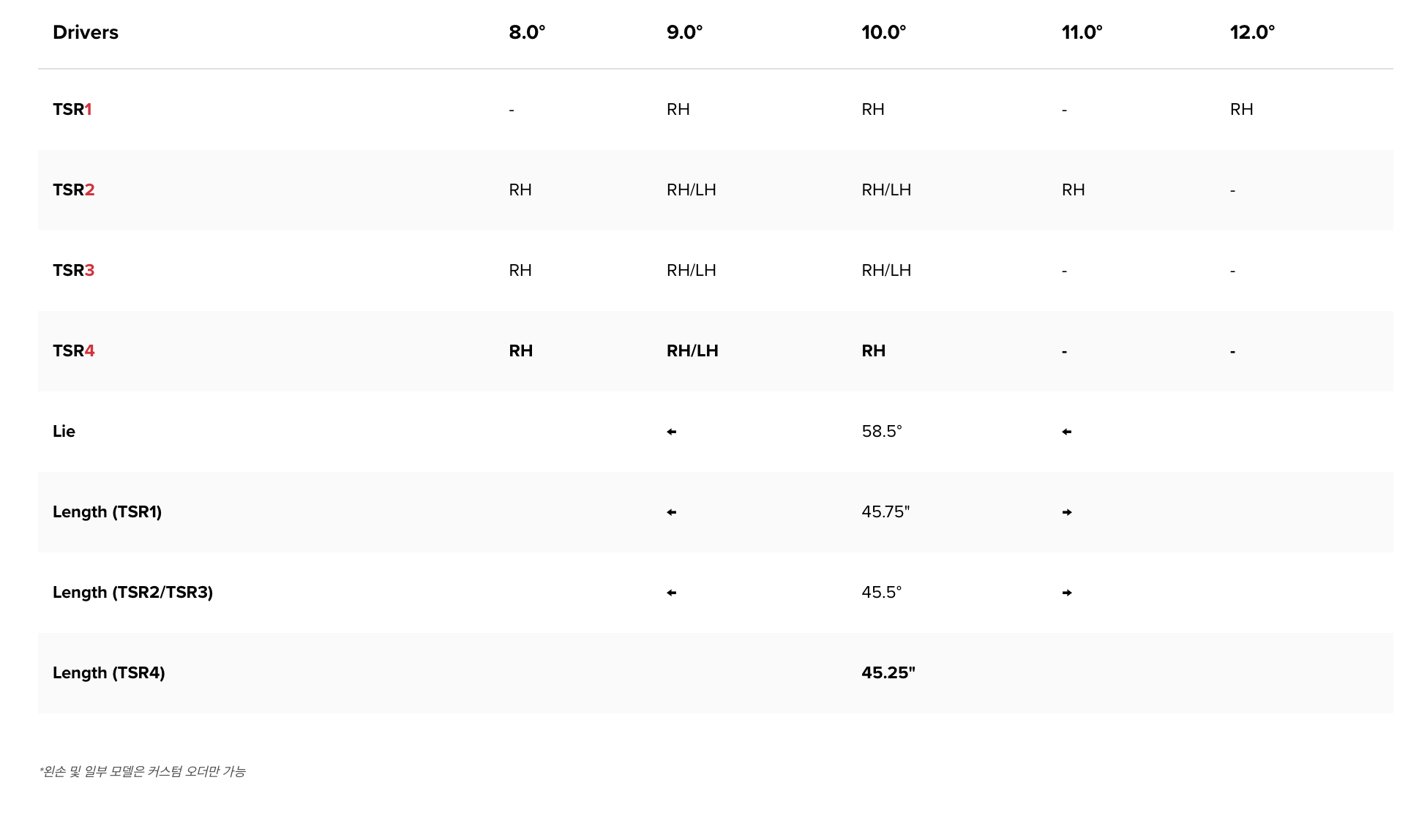Click the 45.75" length value
The width and height of the screenshot is (1427, 840).
pyautogui.click(x=885, y=511)
